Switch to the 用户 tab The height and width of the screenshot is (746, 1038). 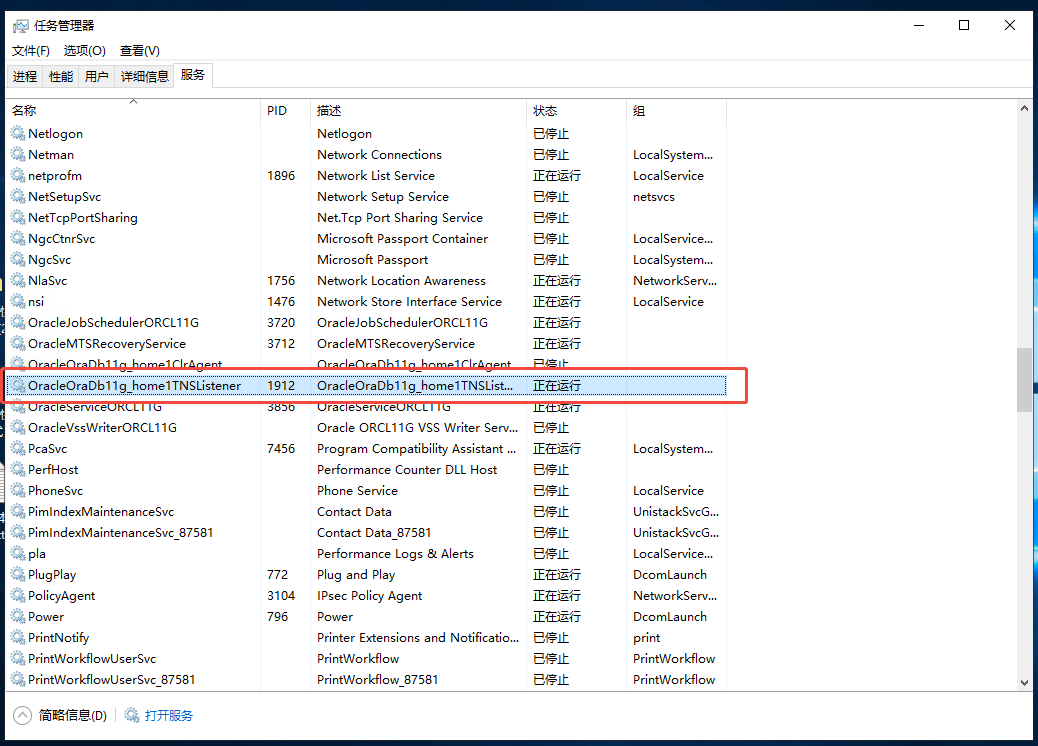(x=97, y=76)
